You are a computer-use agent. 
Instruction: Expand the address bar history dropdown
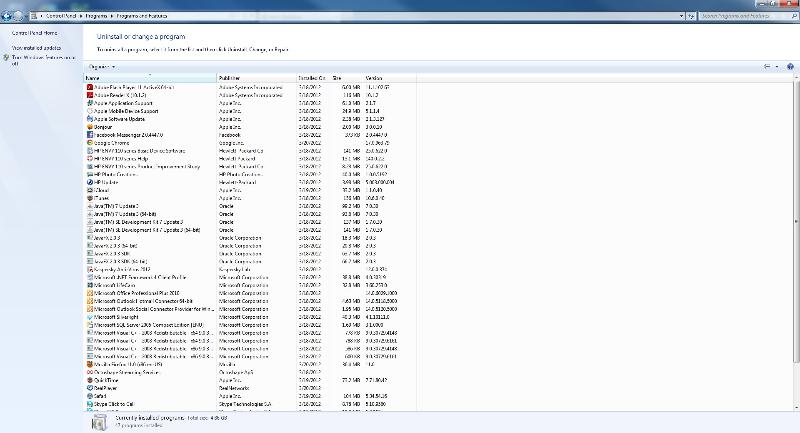pyautogui.click(x=682, y=16)
